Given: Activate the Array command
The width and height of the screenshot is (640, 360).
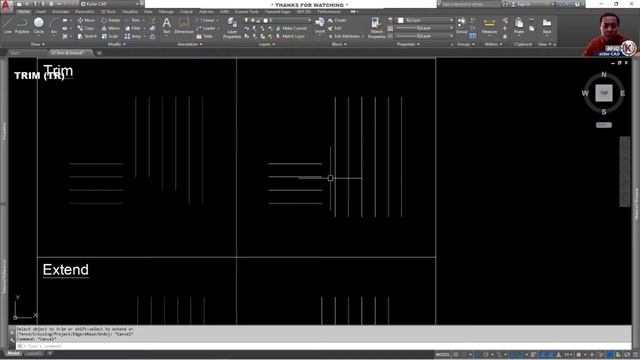Looking at the screenshot, I should point(133,36).
